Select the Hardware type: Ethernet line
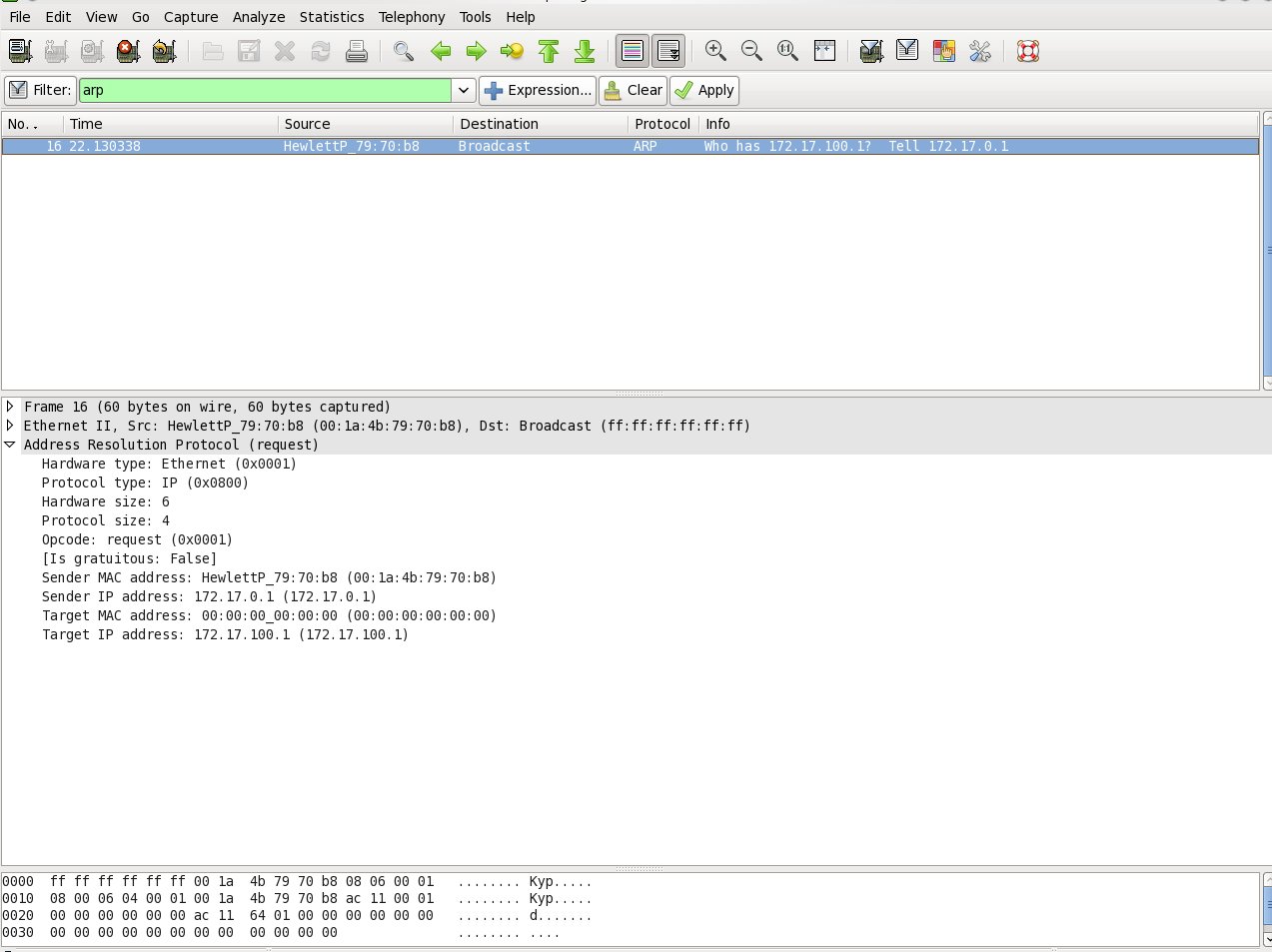Screen dimensions: 1272x952 pos(169,464)
